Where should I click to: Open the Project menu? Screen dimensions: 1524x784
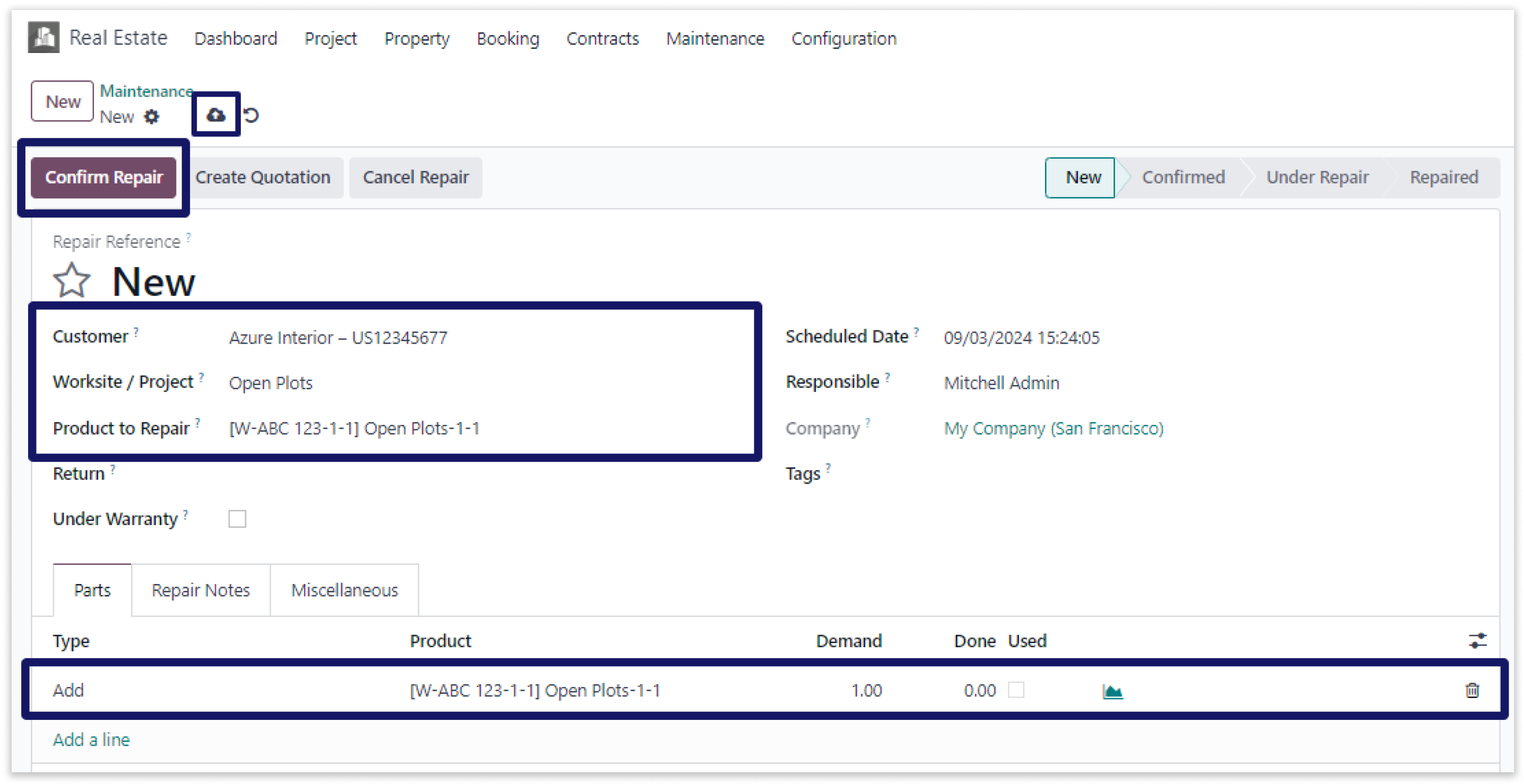pos(330,39)
